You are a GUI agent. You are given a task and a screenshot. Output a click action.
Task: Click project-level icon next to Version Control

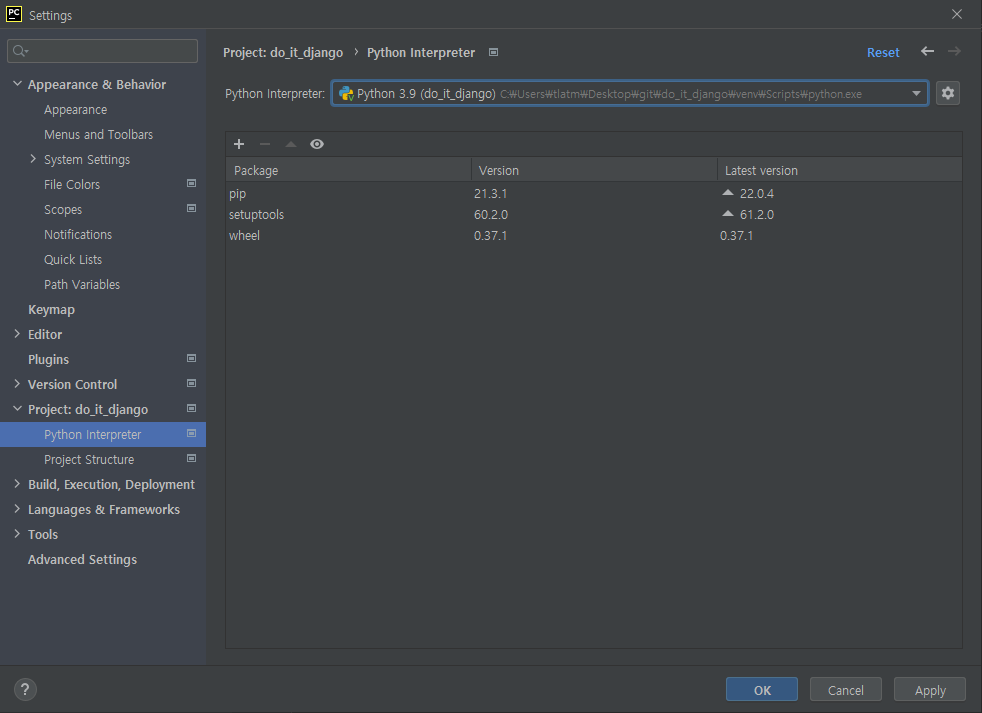coord(192,383)
